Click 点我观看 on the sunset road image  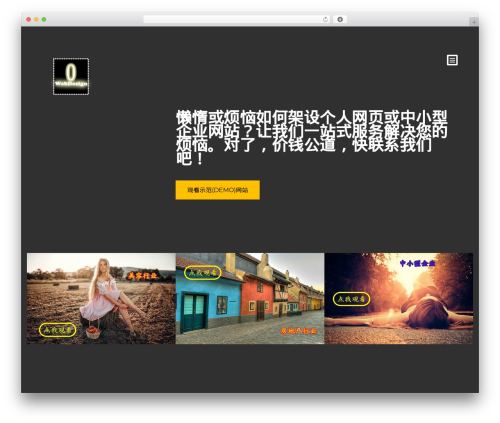[x=351, y=299]
